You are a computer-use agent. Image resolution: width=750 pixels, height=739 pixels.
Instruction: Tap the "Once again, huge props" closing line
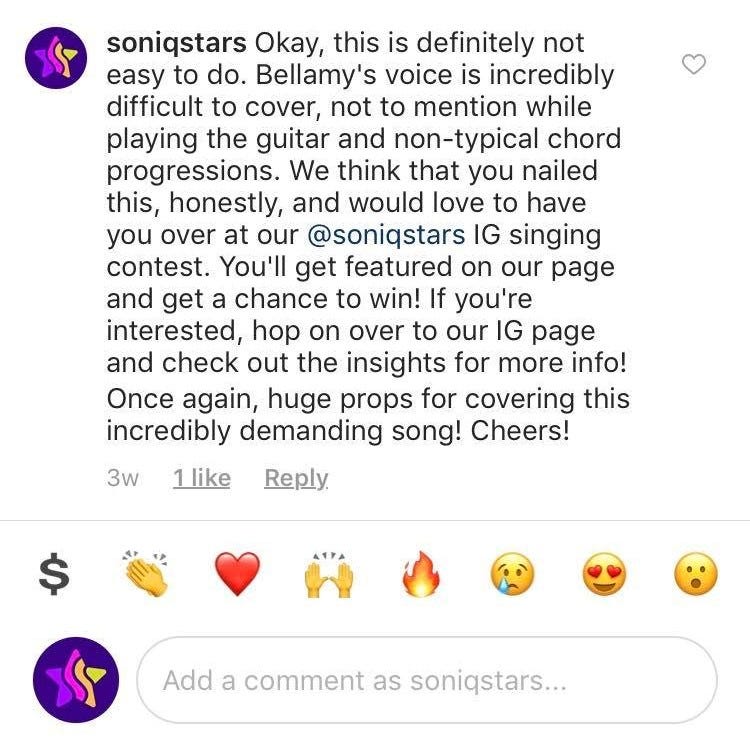click(368, 398)
